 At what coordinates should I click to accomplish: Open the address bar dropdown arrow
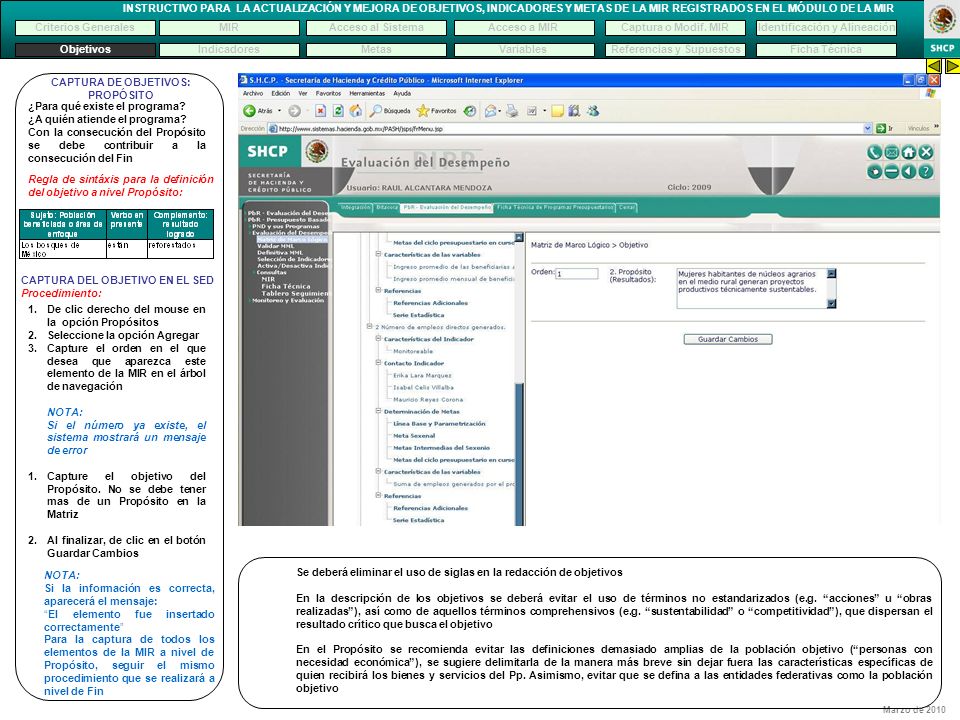(868, 129)
